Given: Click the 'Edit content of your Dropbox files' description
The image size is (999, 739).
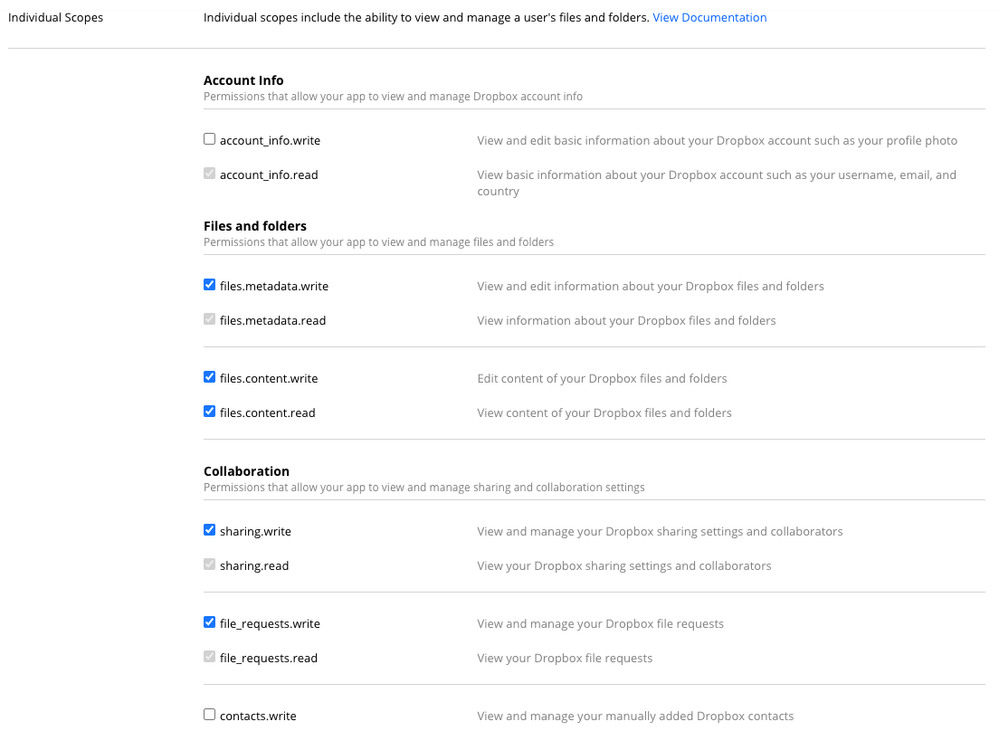Looking at the screenshot, I should click(601, 379).
